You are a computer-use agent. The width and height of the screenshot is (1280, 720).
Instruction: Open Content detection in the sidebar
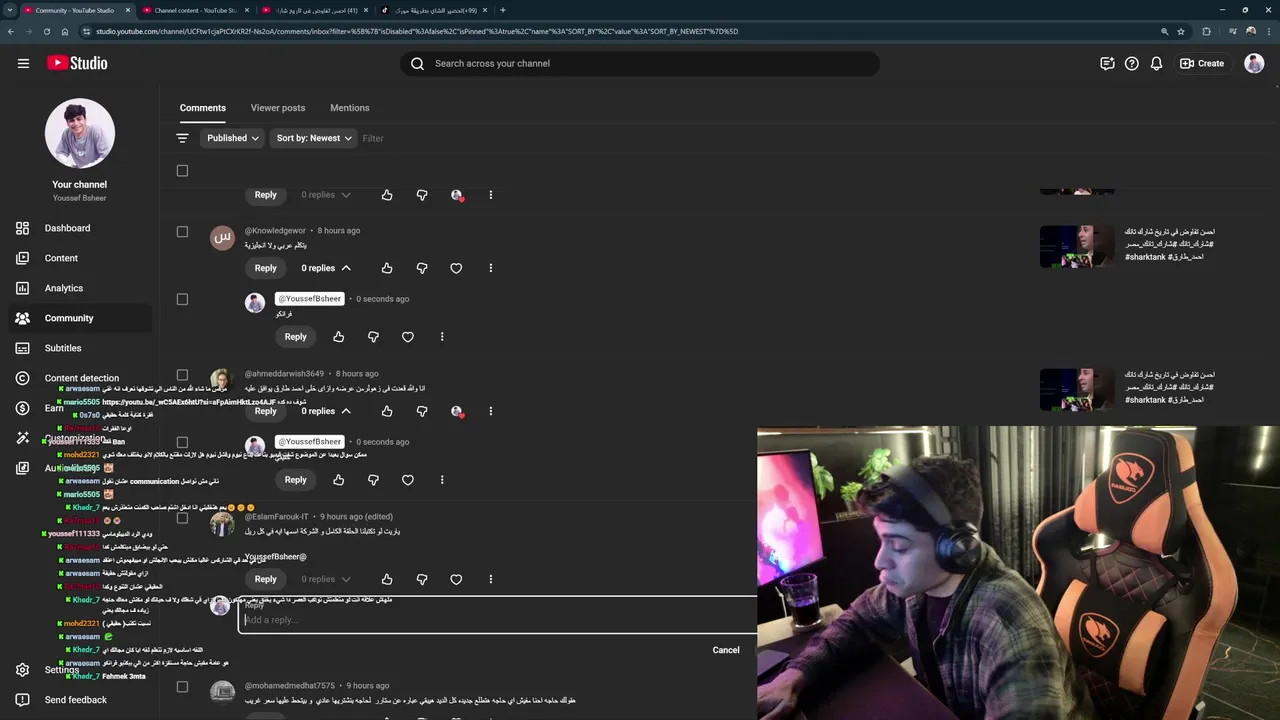tap(82, 378)
